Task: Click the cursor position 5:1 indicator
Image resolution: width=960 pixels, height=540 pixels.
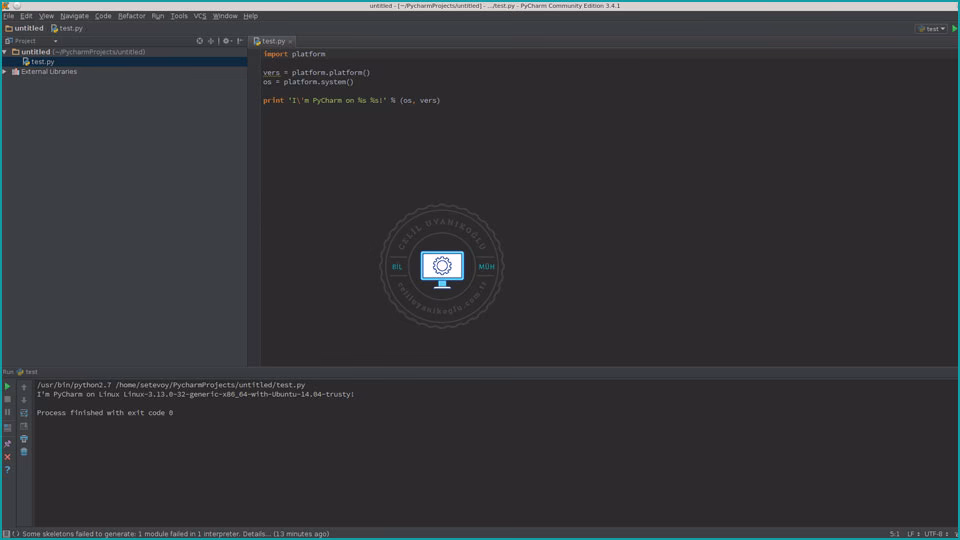Action: point(894,534)
